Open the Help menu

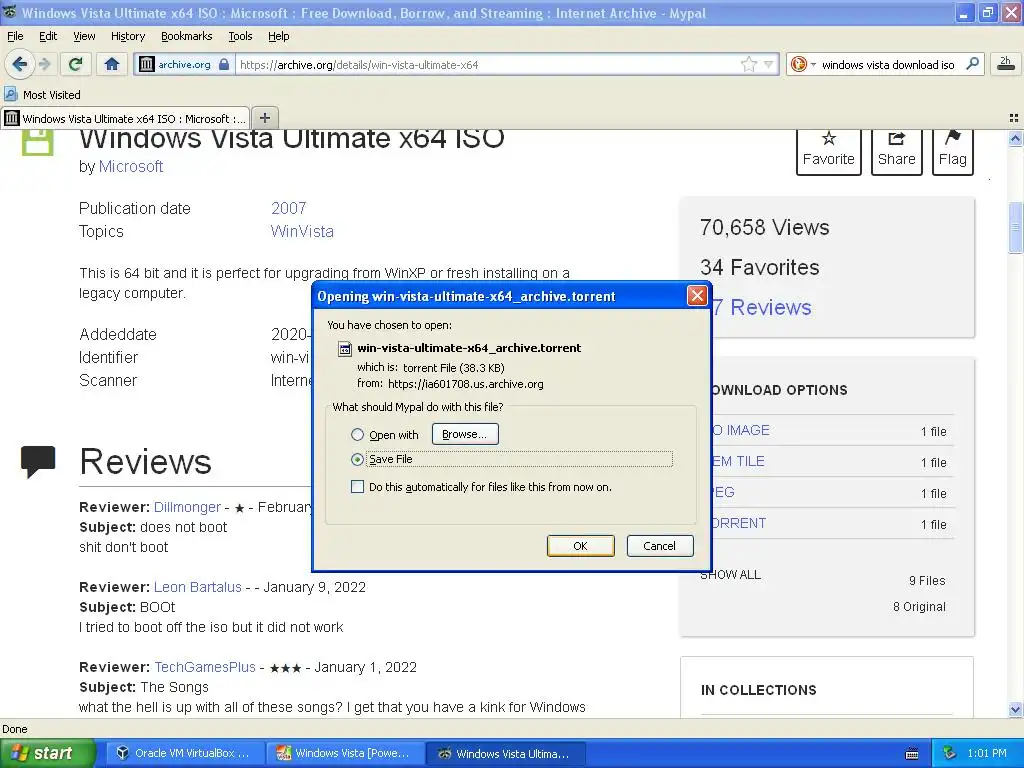point(279,36)
